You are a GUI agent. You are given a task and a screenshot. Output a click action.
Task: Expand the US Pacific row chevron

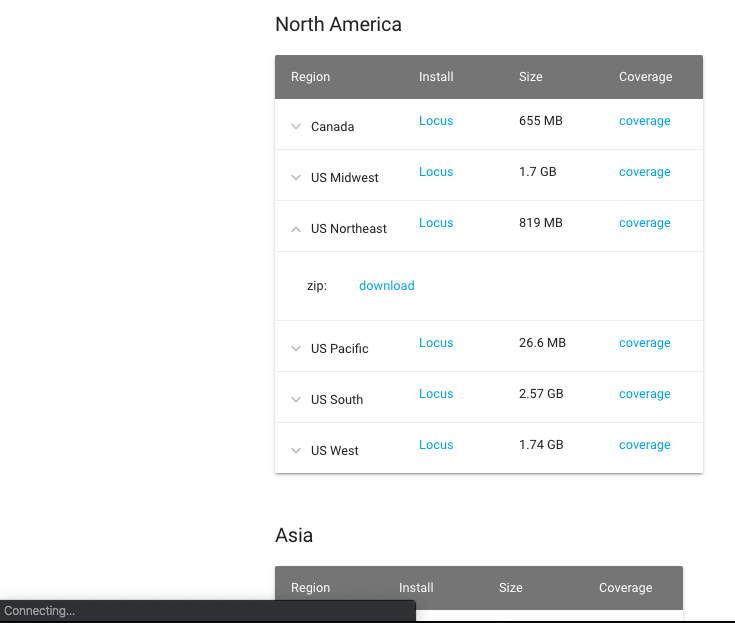click(296, 349)
